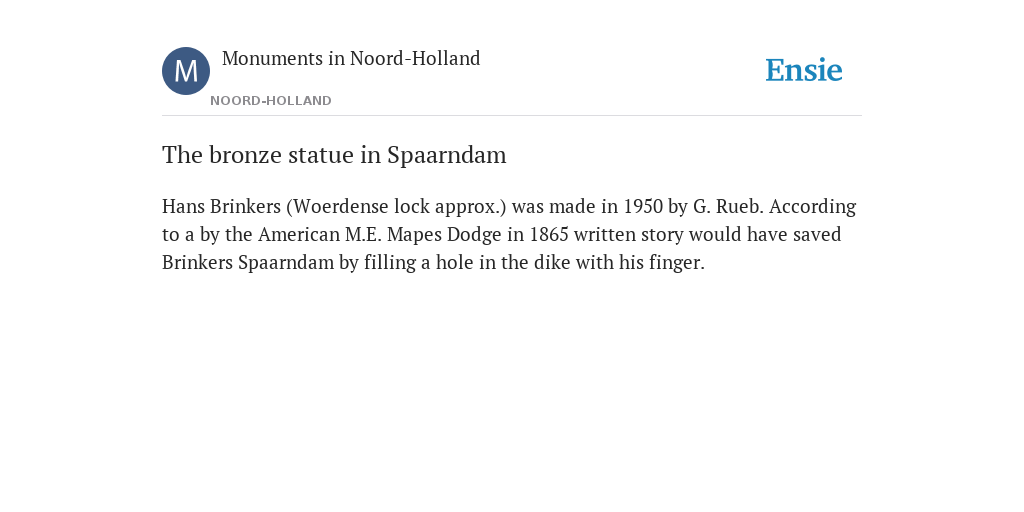Image resolution: width=1024 pixels, height=512 pixels.
Task: Click the word American in second line
Action: [299, 234]
